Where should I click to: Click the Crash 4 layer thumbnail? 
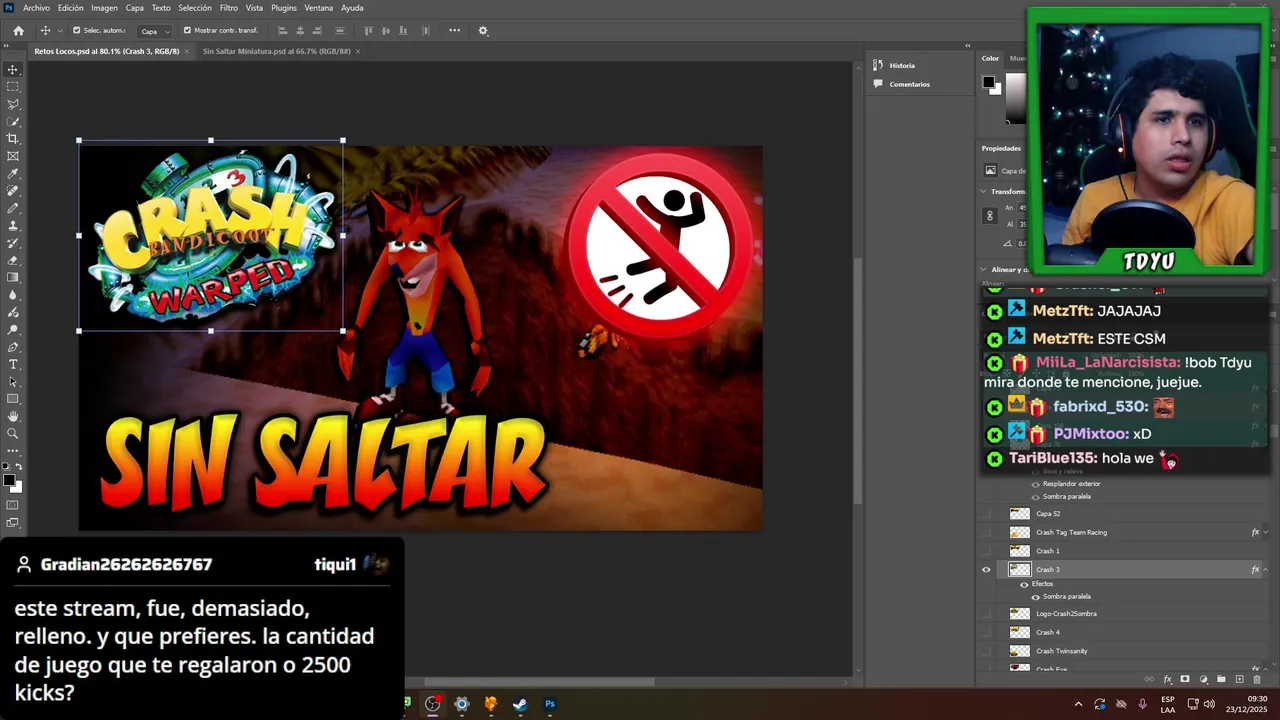click(x=1019, y=632)
